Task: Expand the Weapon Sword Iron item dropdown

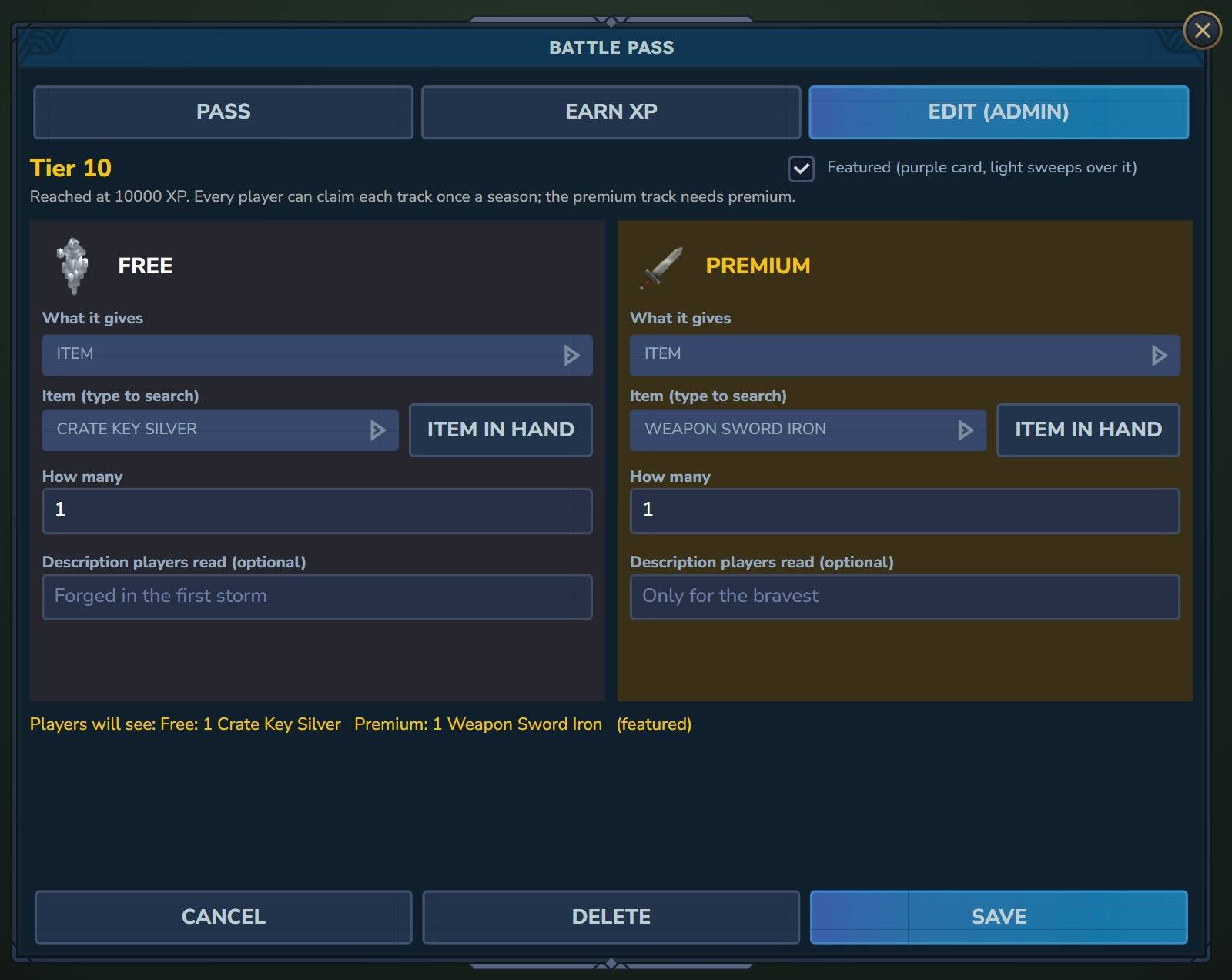Action: pos(808,430)
